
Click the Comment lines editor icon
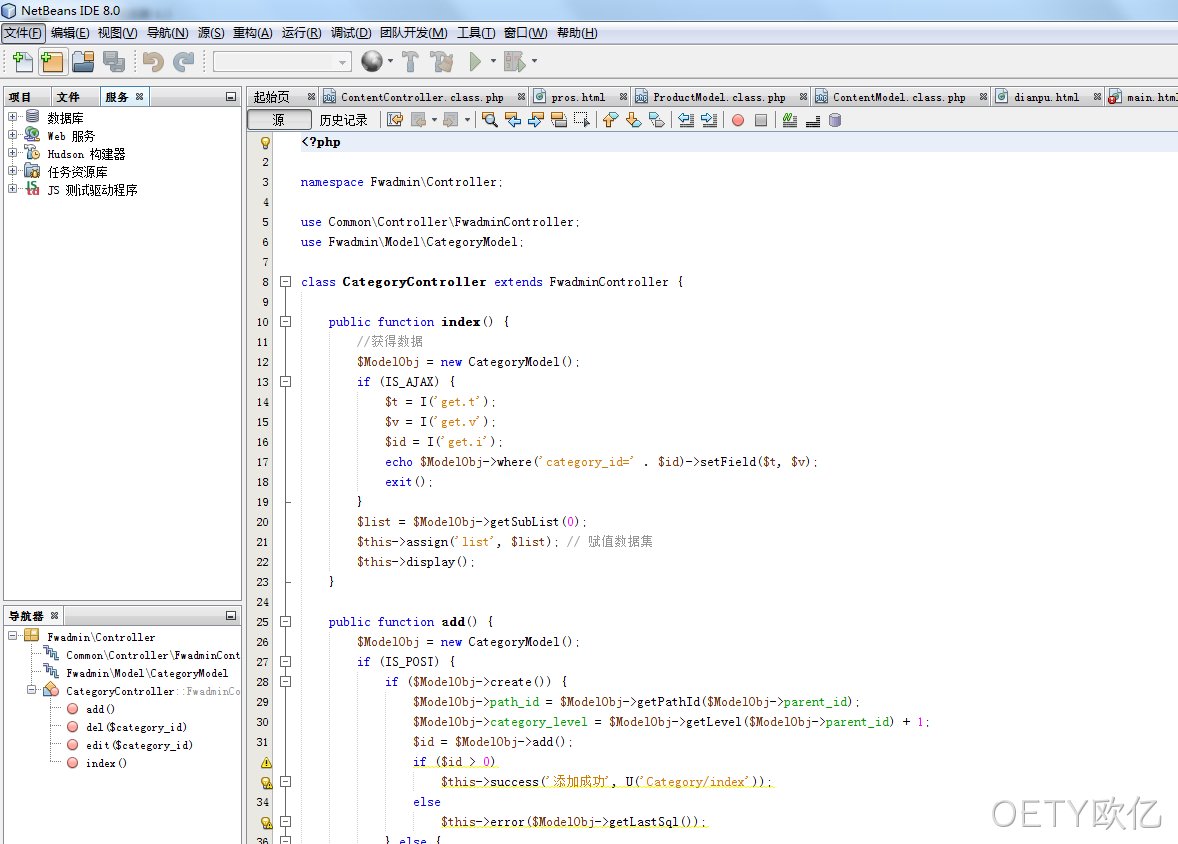pyautogui.click(x=790, y=119)
